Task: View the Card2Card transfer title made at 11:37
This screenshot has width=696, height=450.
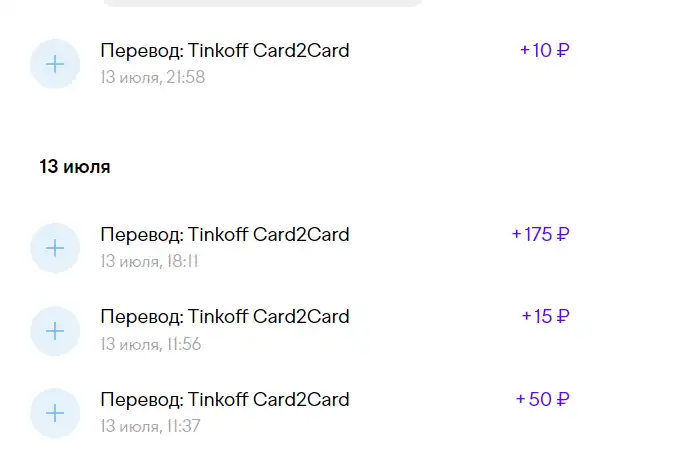Action: pyautogui.click(x=225, y=399)
